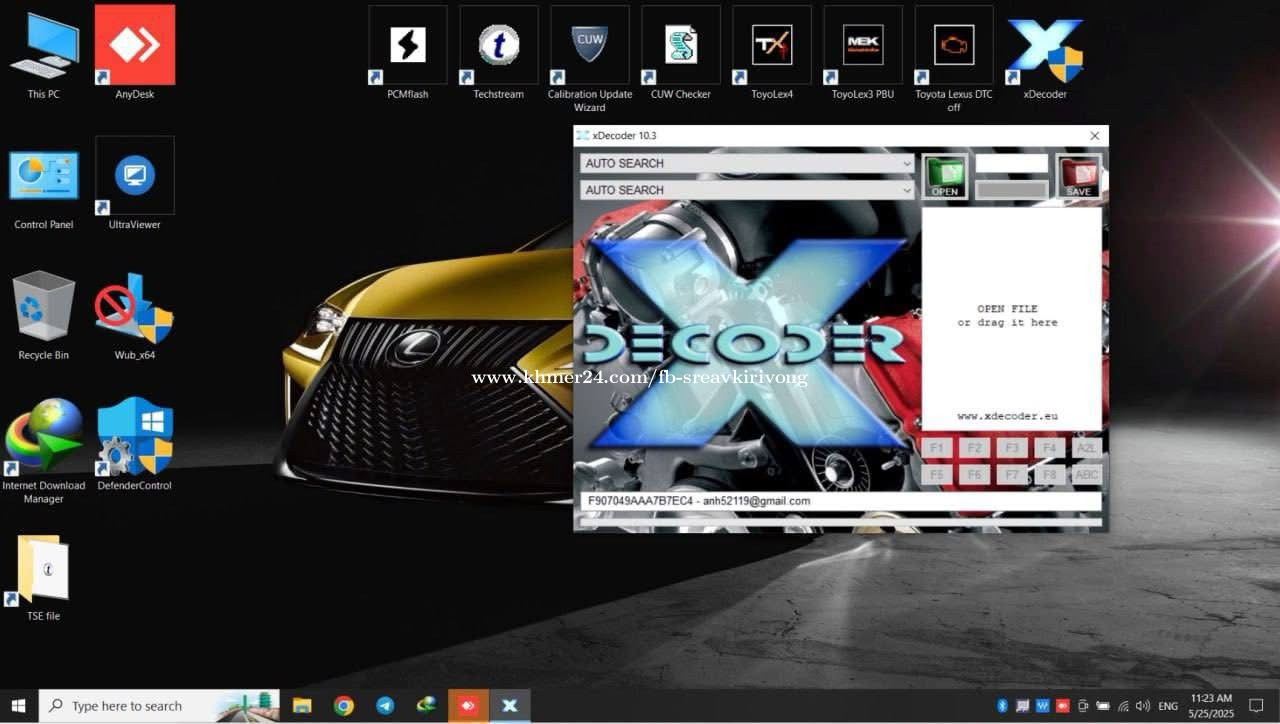
Task: Click the gray field below the white box
Action: [x=1011, y=190]
